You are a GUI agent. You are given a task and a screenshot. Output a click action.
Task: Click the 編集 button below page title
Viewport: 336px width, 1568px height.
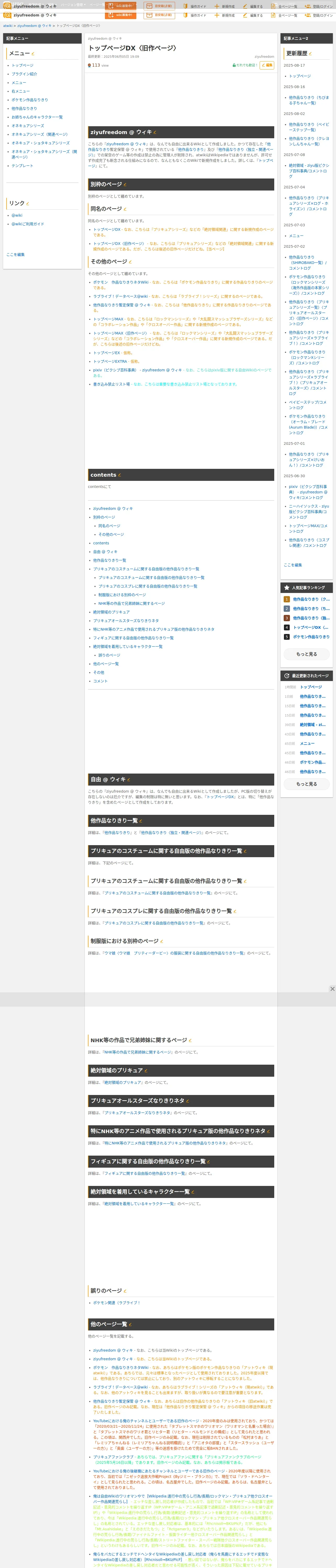[x=267, y=65]
